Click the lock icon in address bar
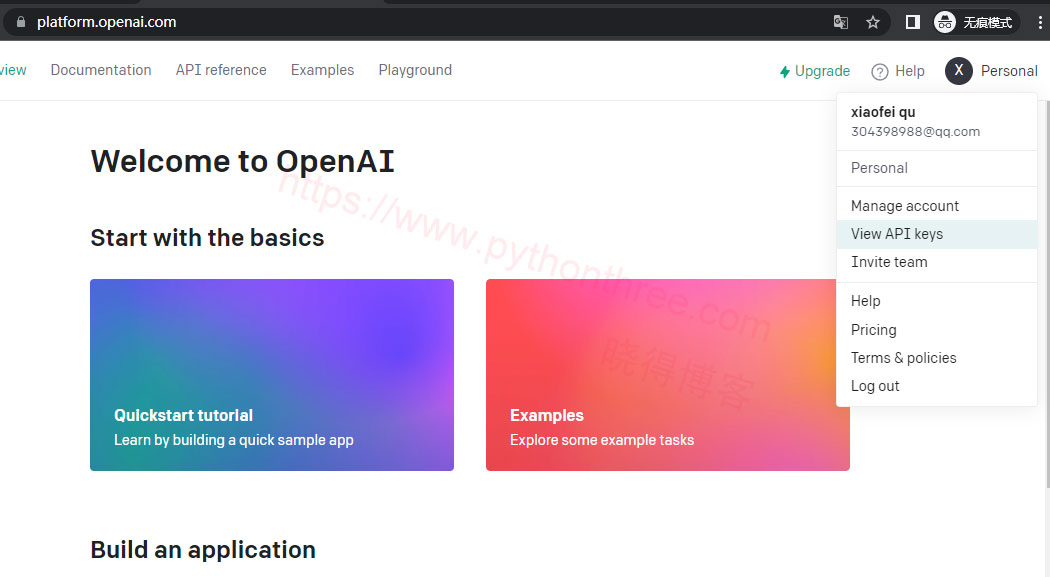Viewport: 1050px width, 577px height. point(21,22)
